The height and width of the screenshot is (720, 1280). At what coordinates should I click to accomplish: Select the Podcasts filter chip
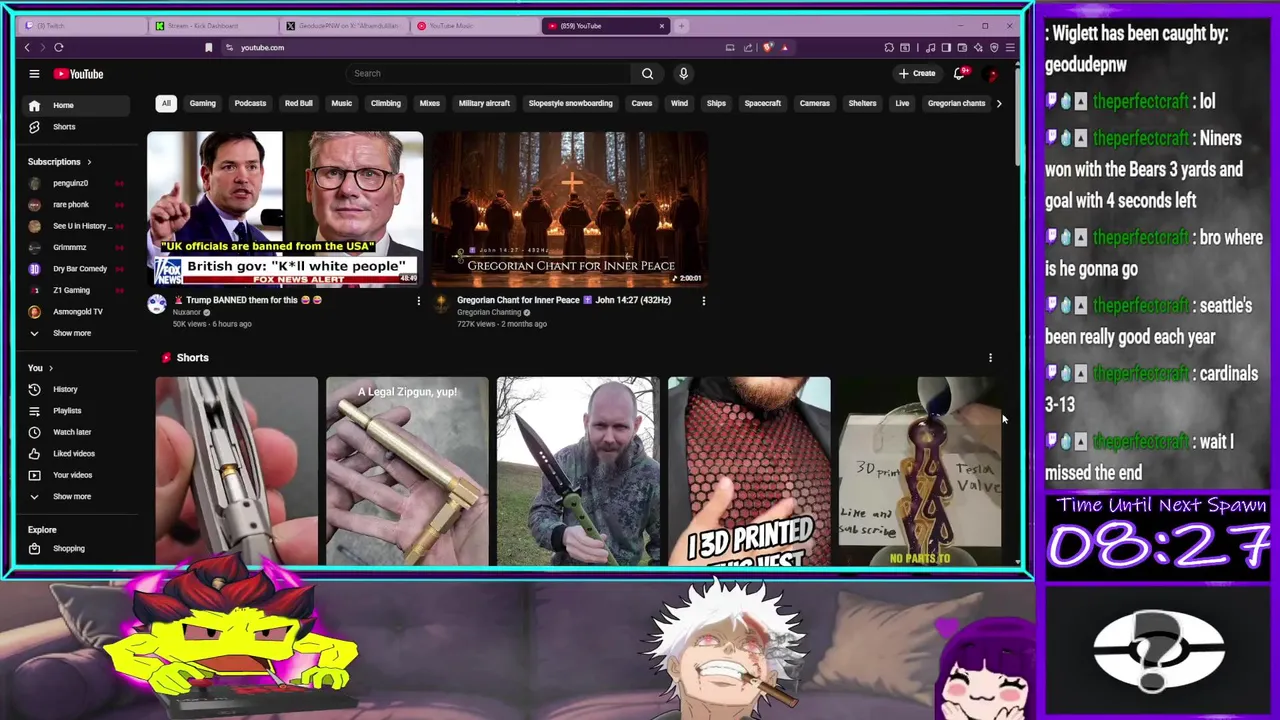(x=250, y=103)
